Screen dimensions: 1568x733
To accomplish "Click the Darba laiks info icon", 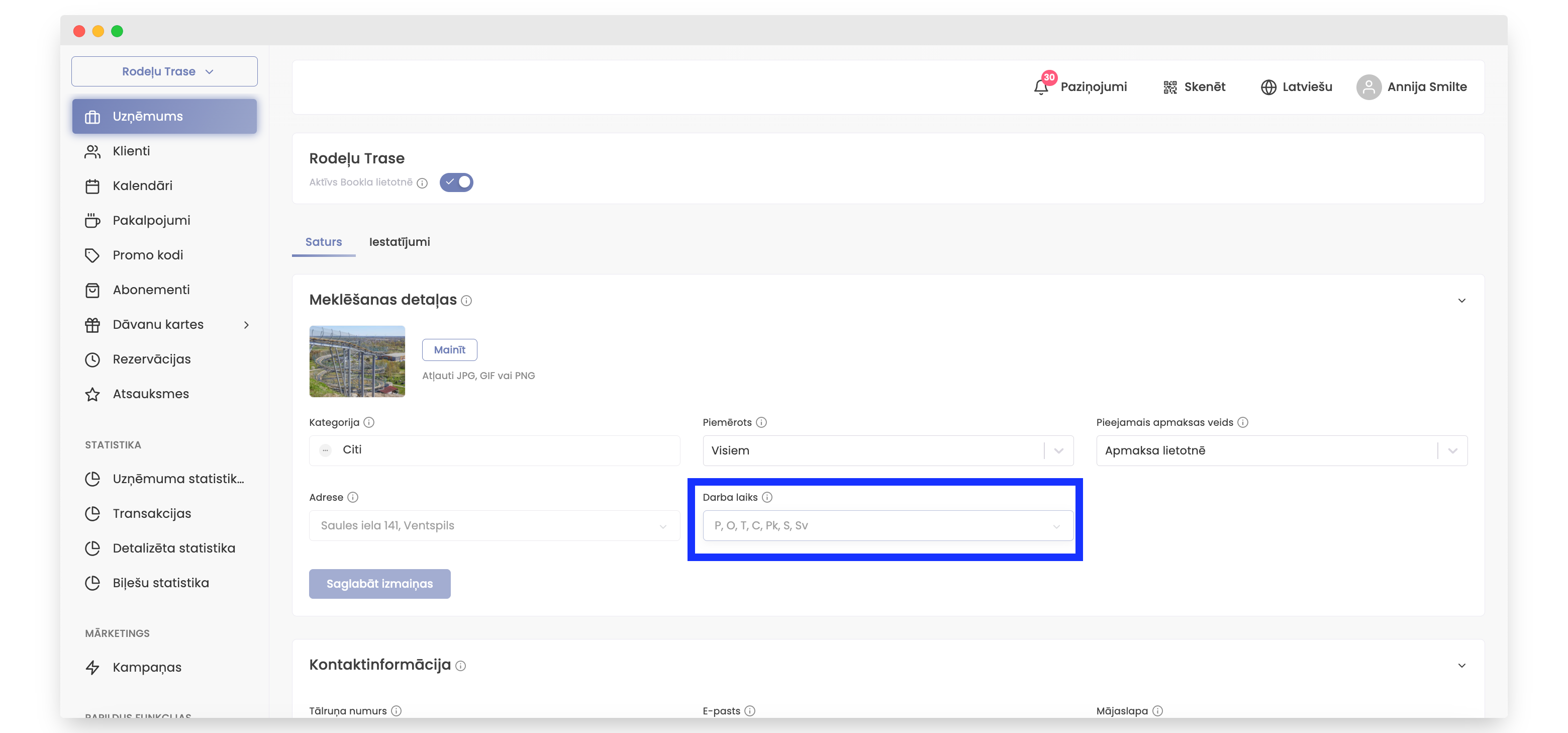I will click(x=767, y=497).
